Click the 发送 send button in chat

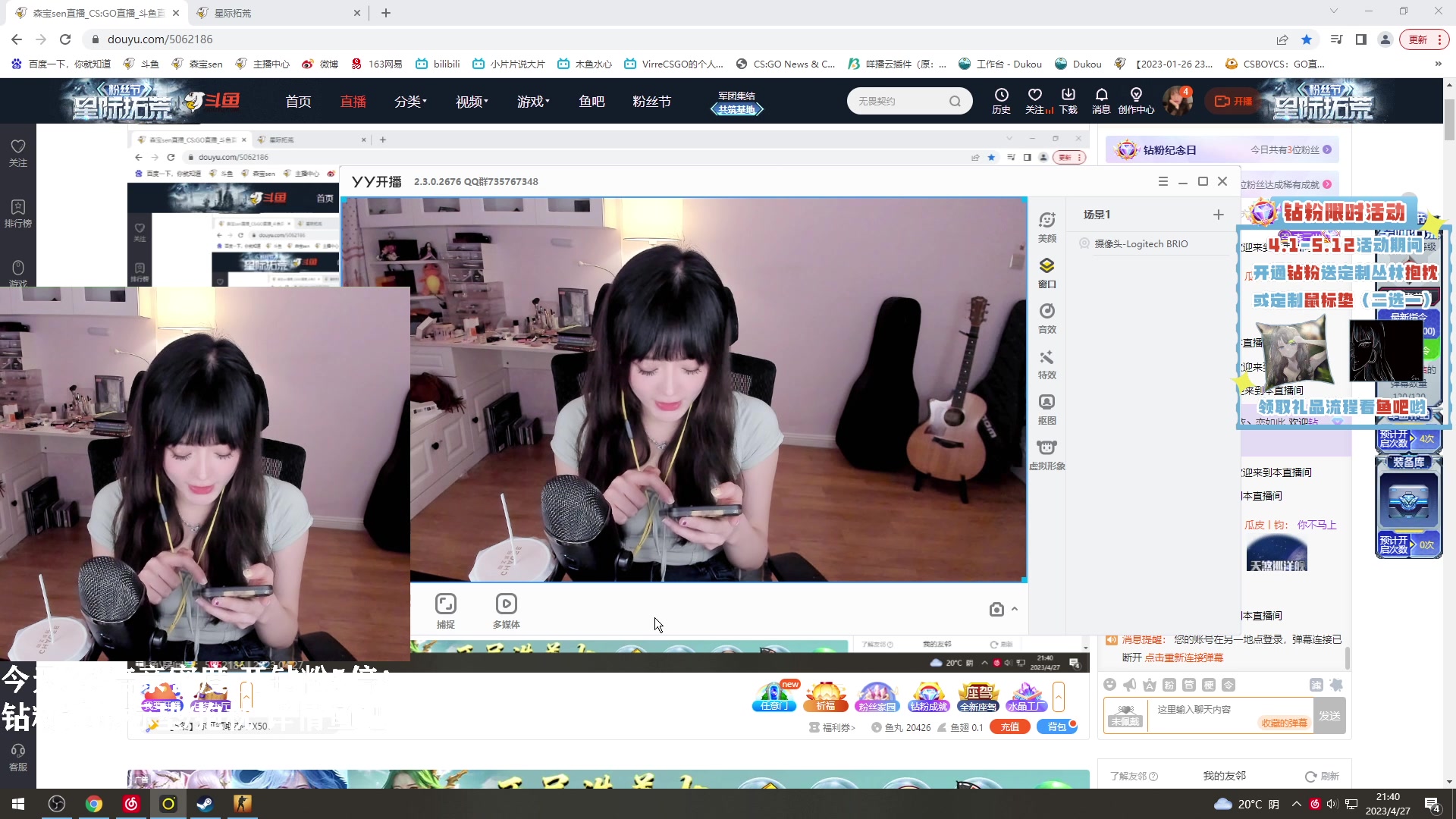pyautogui.click(x=1329, y=716)
